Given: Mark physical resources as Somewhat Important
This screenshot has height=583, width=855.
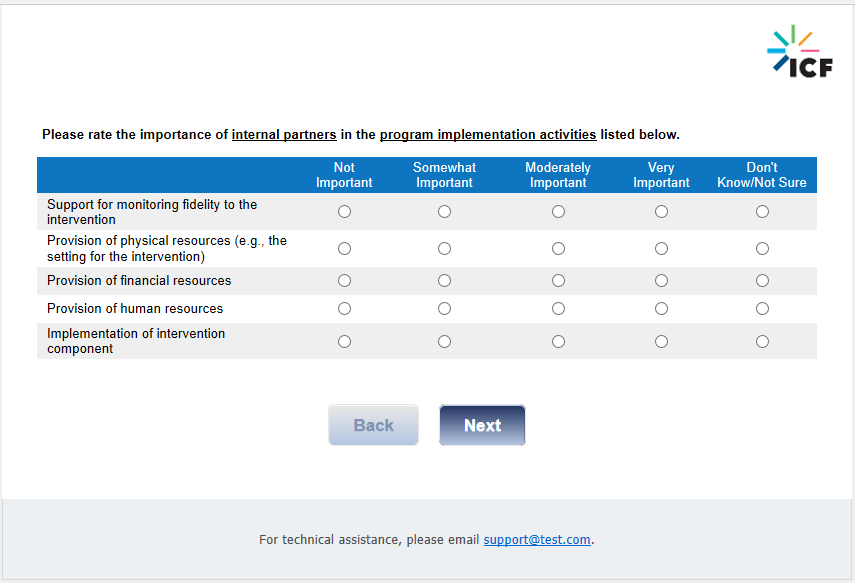Looking at the screenshot, I should click(444, 248).
